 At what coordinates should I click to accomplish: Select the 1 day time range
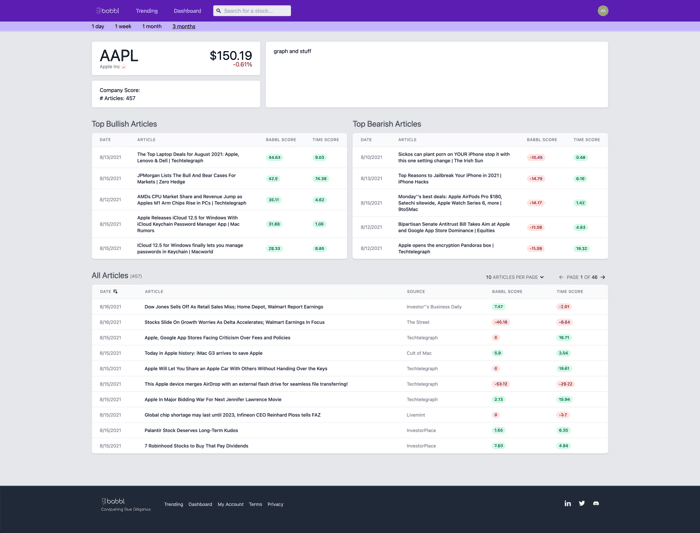click(98, 26)
